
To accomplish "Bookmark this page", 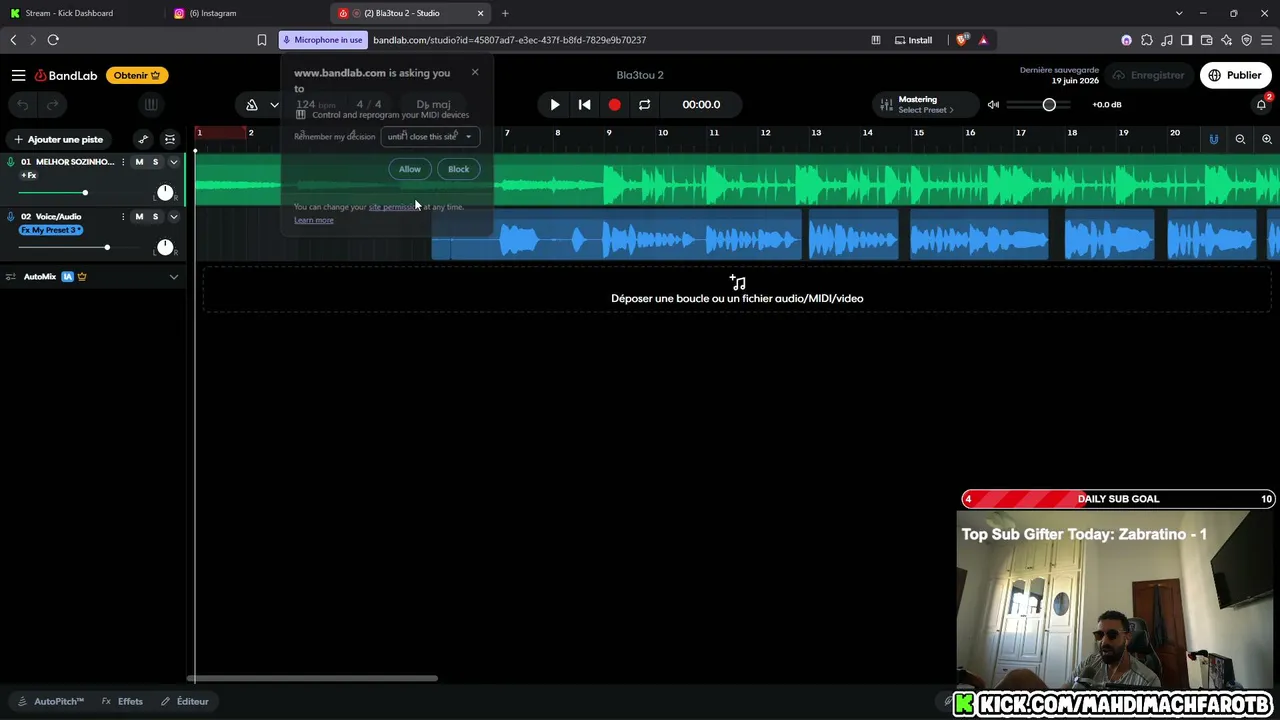I will point(262,40).
